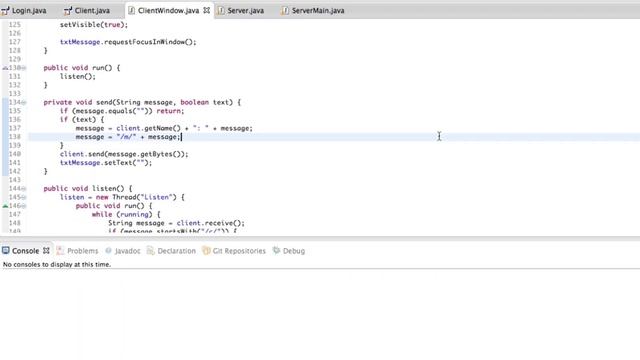Click line number 125 in gutter
Screen dimensions: 640x360
[x=15, y=24]
